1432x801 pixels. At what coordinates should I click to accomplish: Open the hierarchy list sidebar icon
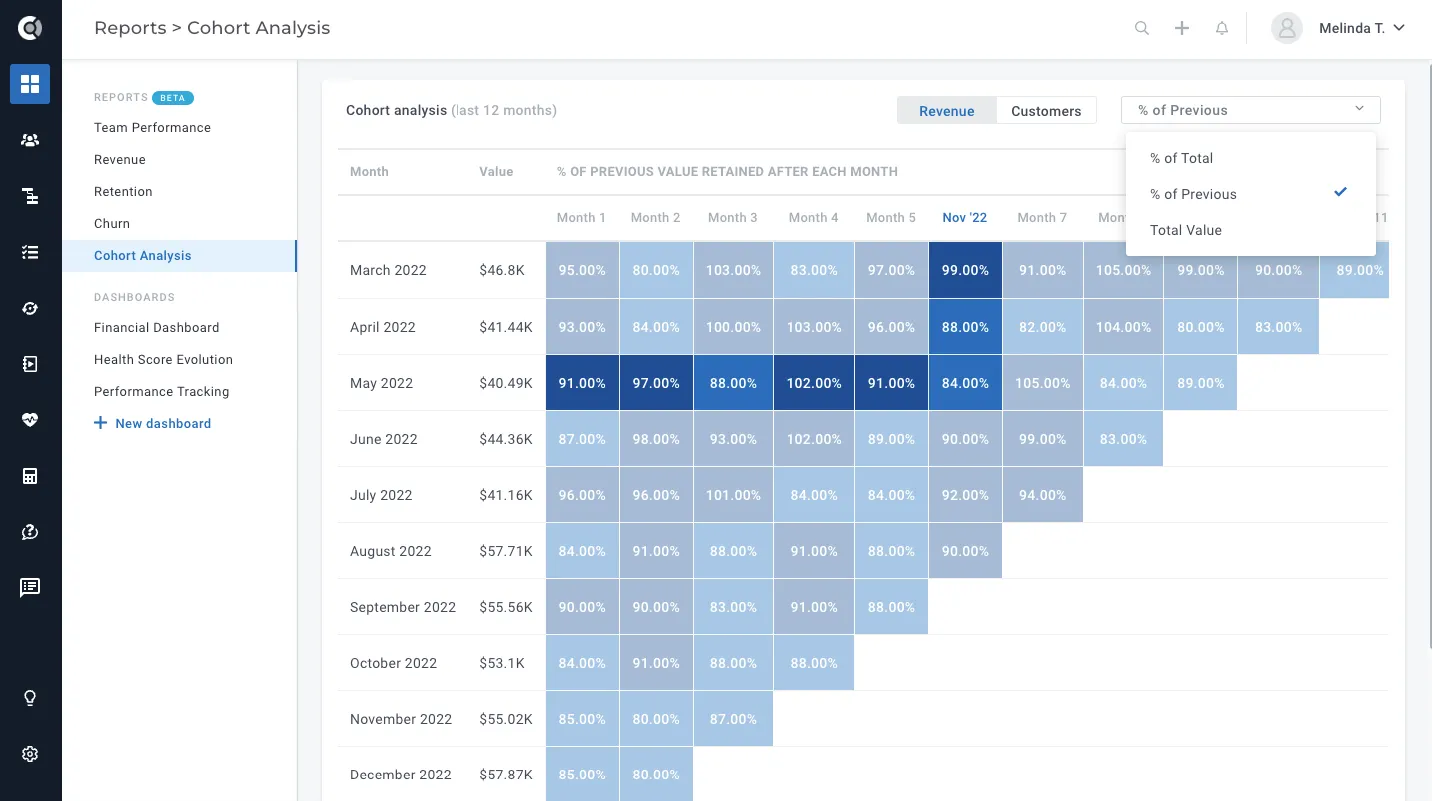(x=30, y=196)
